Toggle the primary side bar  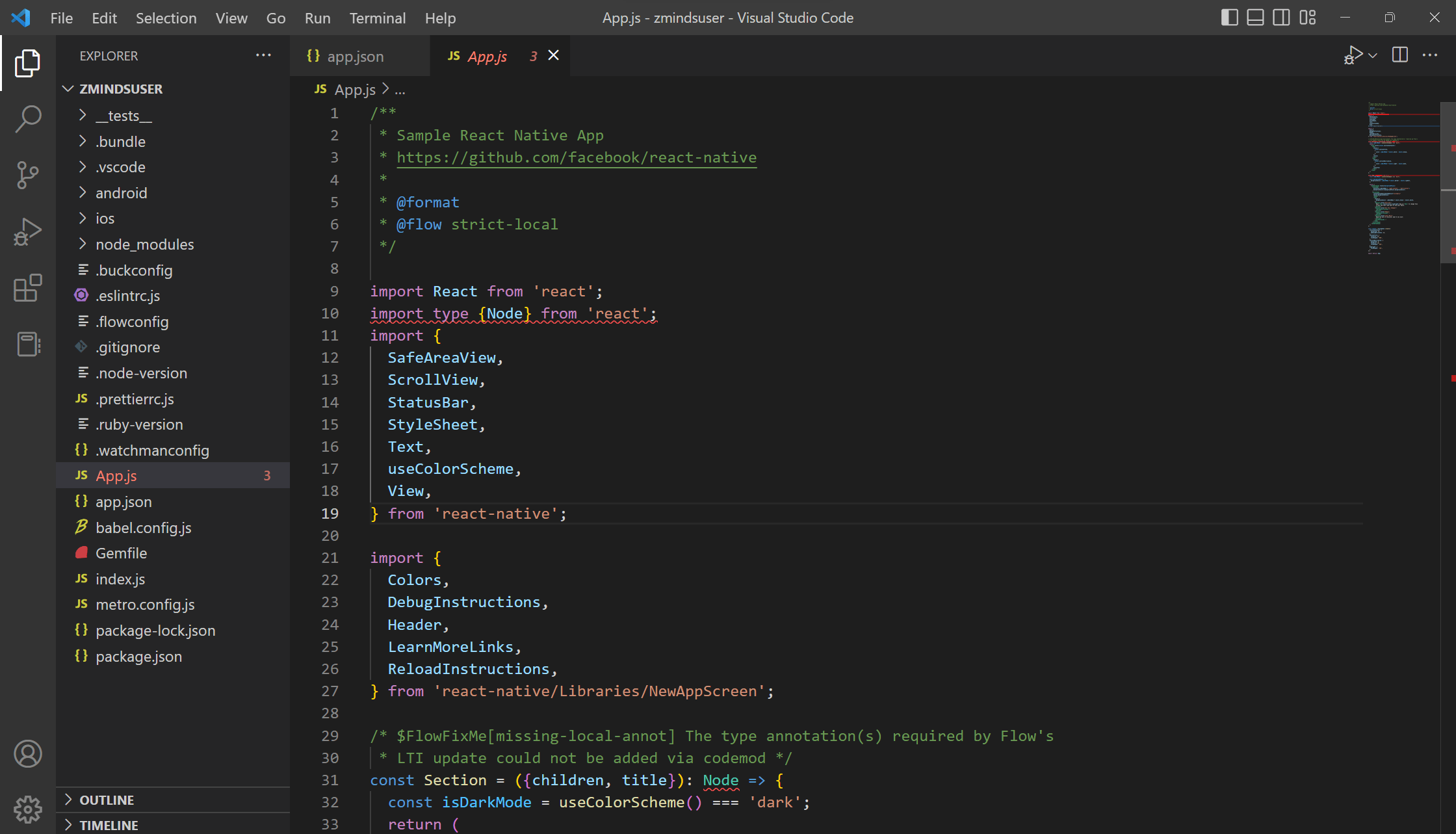click(x=1229, y=18)
